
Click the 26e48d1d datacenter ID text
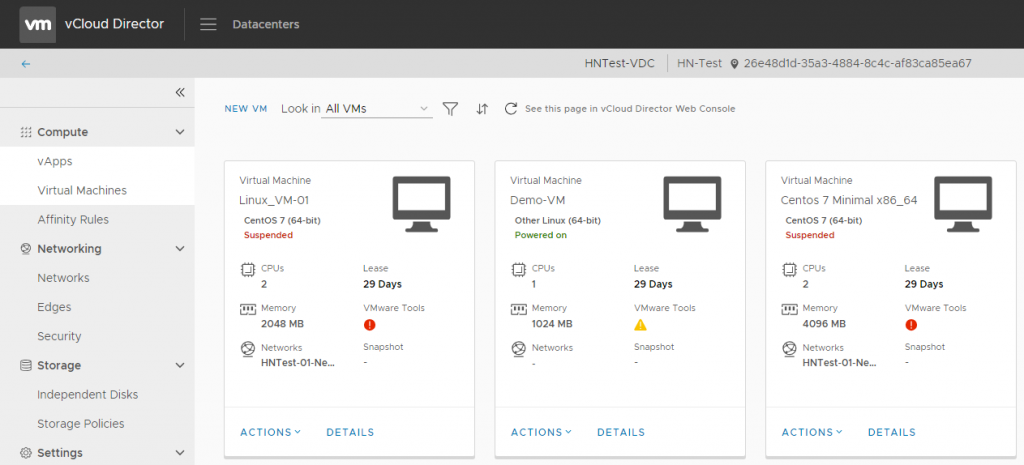tap(857, 64)
